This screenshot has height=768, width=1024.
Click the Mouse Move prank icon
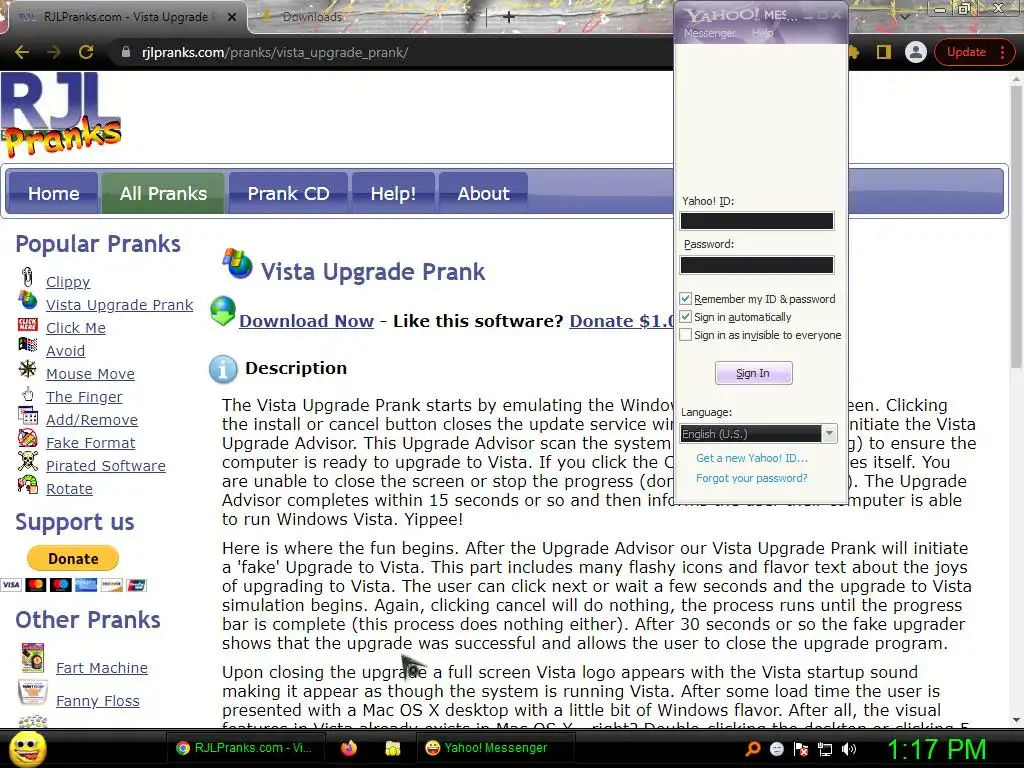click(27, 369)
